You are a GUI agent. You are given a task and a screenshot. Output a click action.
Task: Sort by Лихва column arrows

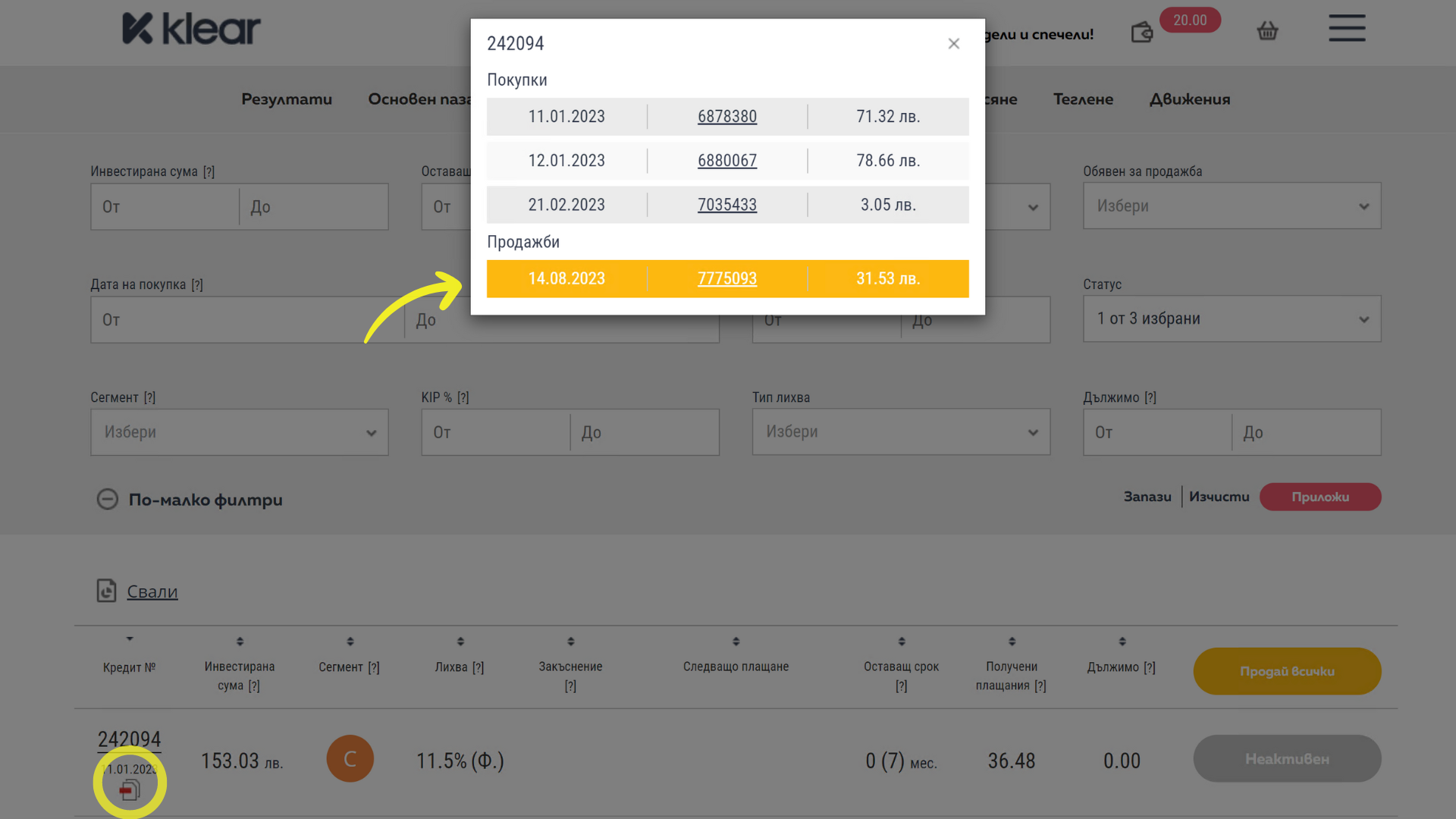460,642
